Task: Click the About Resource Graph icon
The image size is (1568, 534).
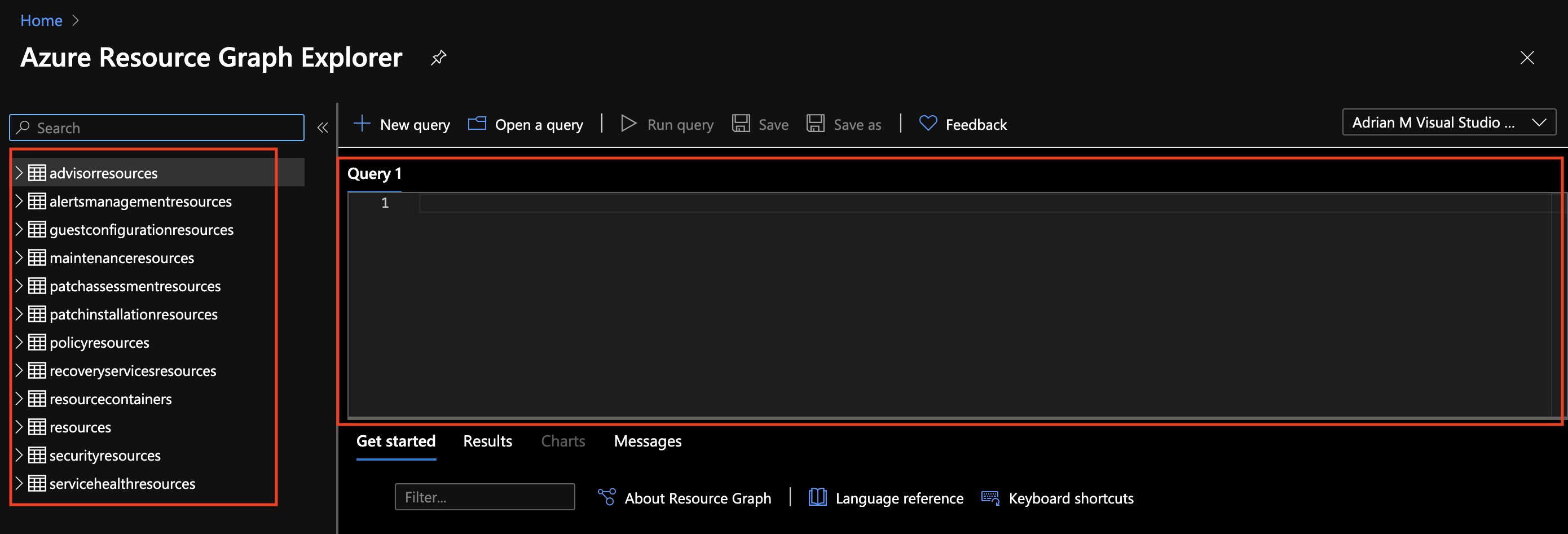Action: click(x=606, y=497)
